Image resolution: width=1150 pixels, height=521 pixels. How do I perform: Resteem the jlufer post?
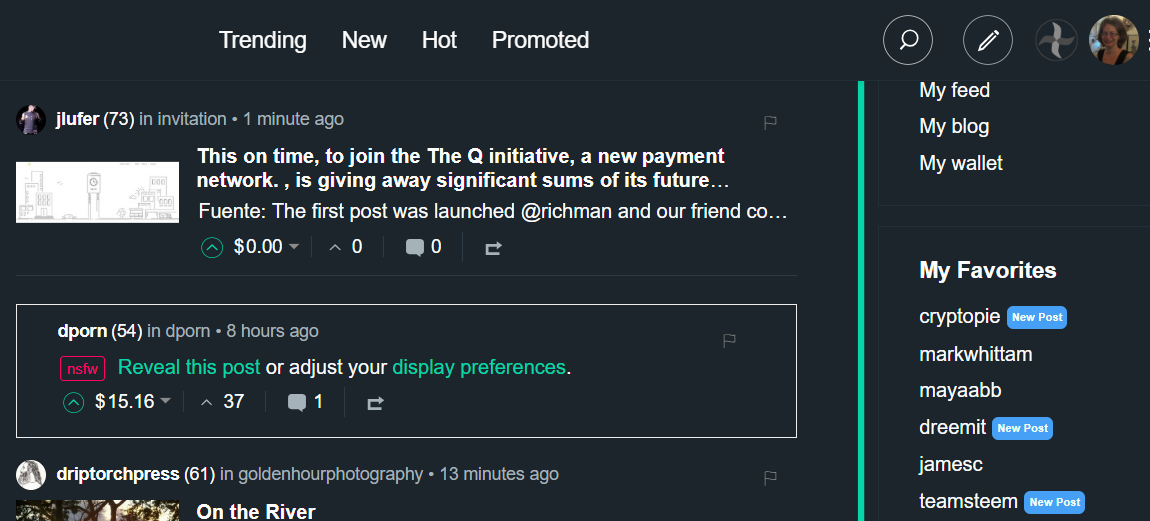tap(492, 248)
